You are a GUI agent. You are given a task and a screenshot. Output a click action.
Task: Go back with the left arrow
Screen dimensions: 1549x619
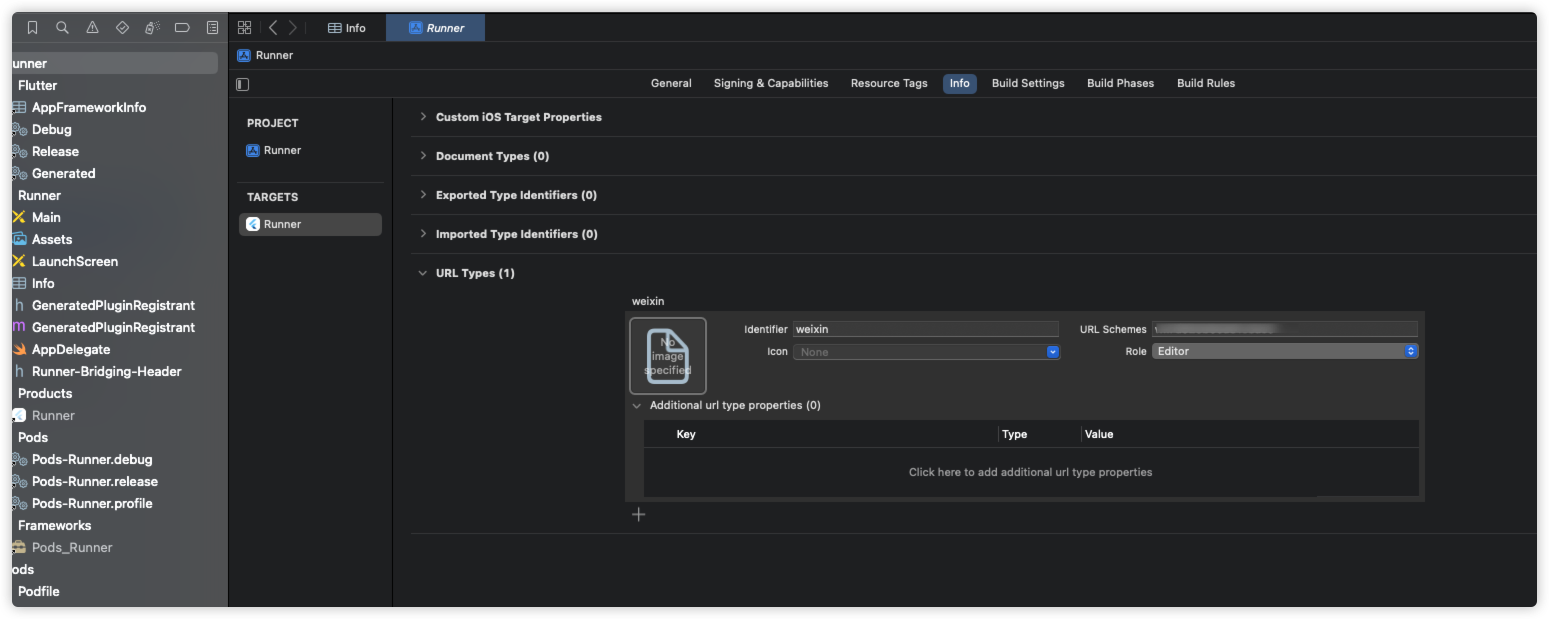coord(273,28)
